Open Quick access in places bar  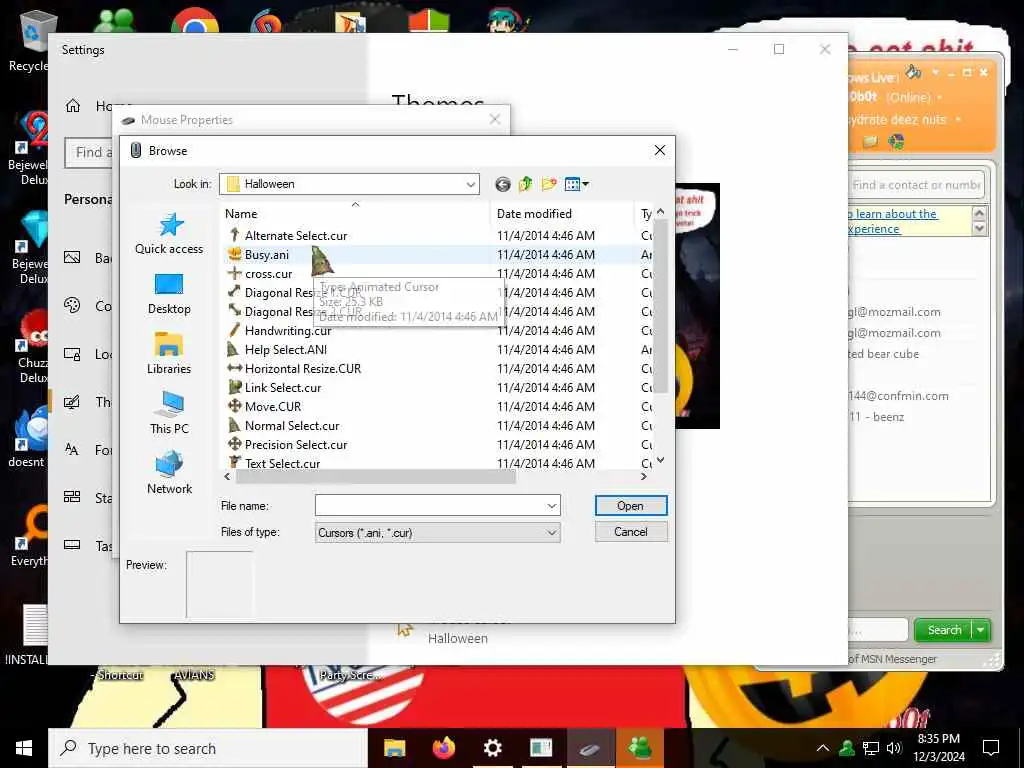[x=169, y=234]
